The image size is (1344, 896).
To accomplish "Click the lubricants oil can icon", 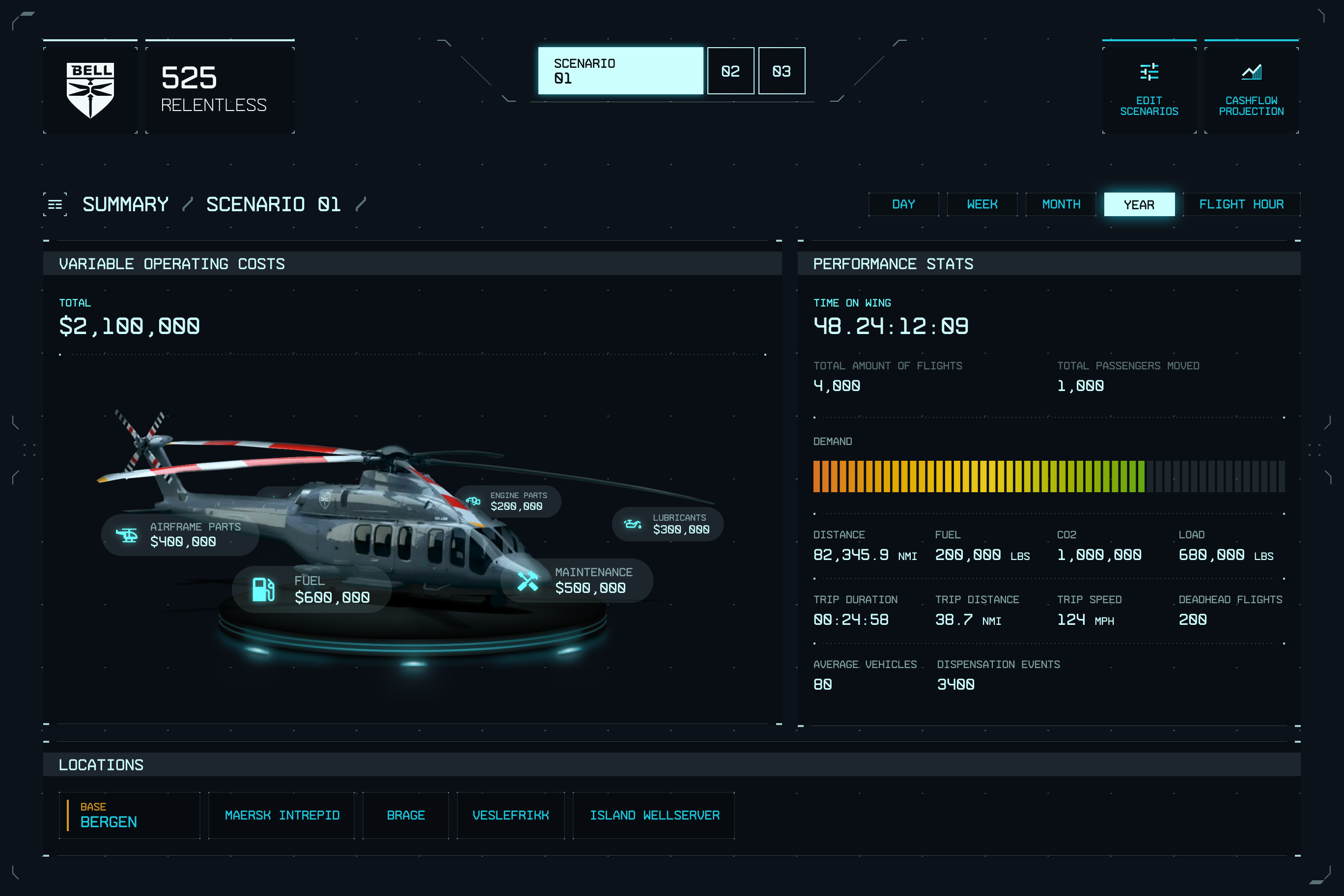I will [632, 524].
